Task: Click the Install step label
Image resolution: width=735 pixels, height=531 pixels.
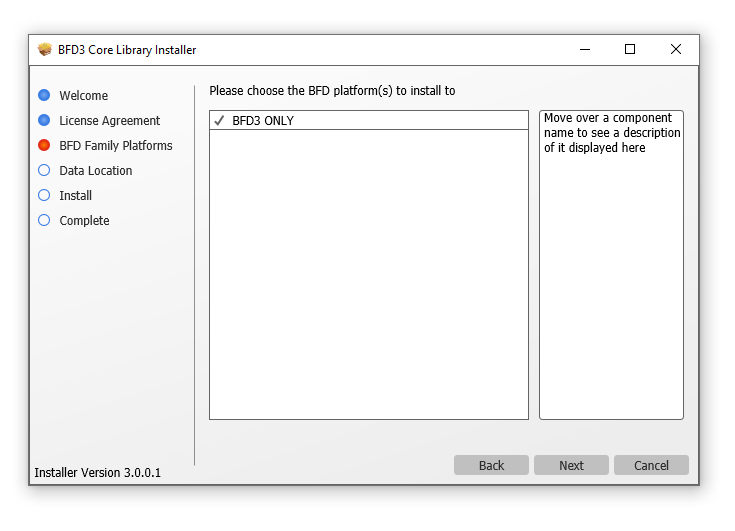Action: pyautogui.click(x=75, y=195)
